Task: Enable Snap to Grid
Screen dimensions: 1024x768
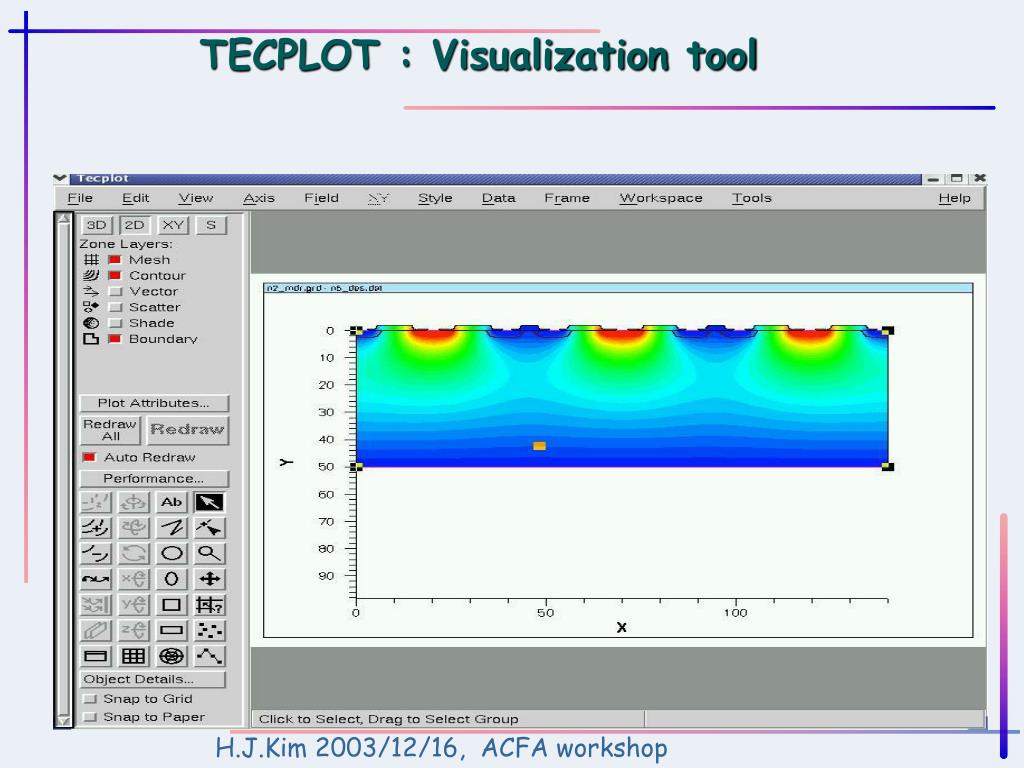Action: pos(90,699)
